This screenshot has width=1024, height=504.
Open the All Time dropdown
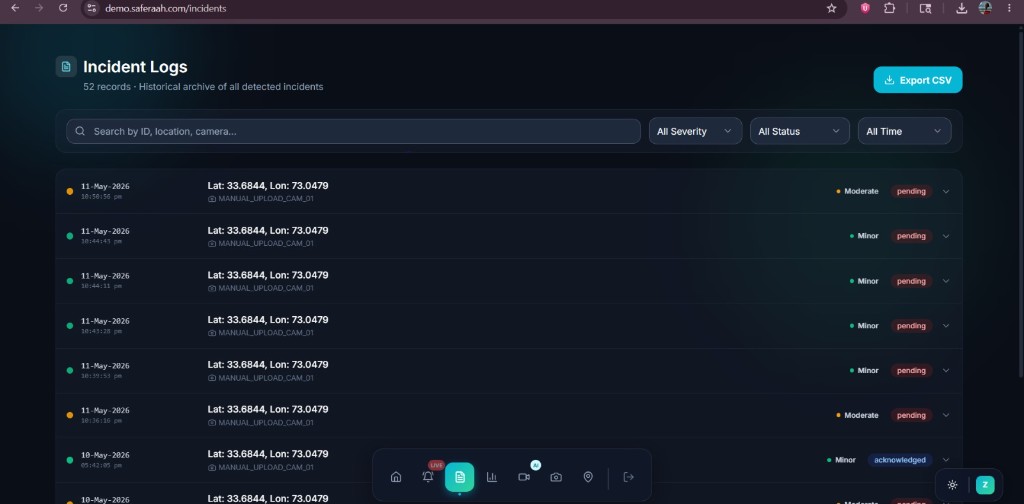904,131
